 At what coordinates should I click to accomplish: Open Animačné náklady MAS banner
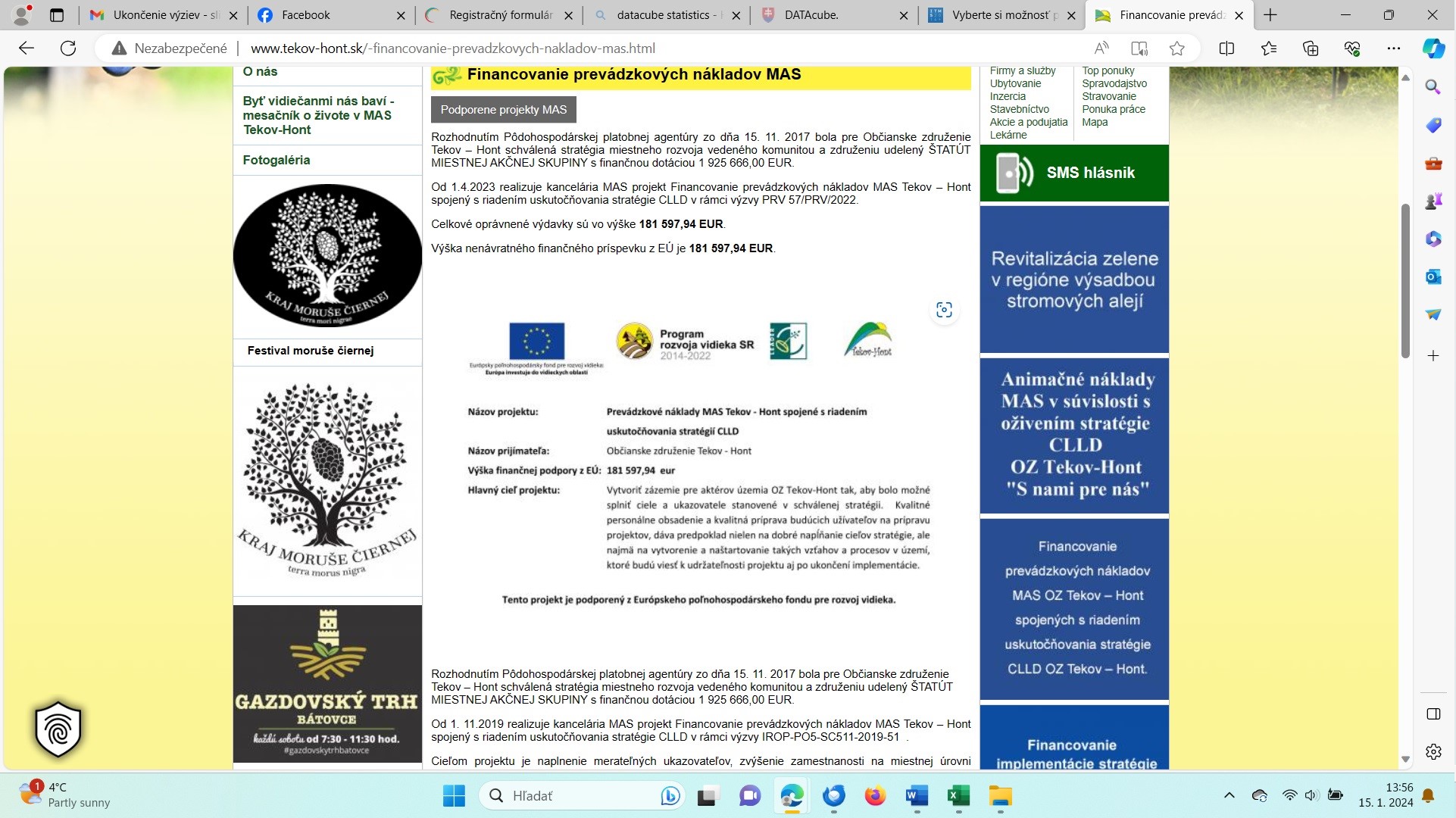point(1074,436)
